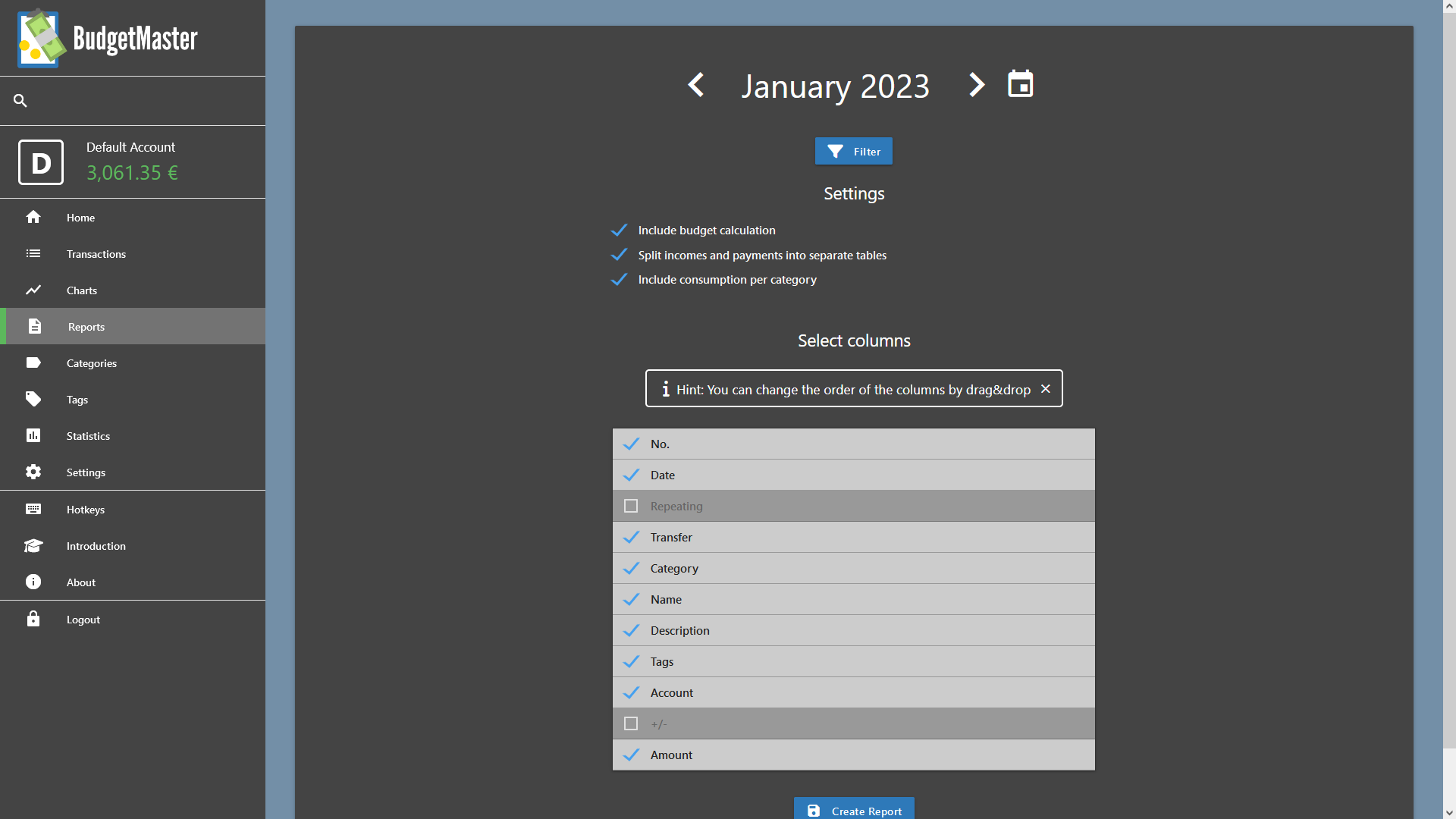Click the Default Account name
The image size is (1456, 819).
click(130, 147)
